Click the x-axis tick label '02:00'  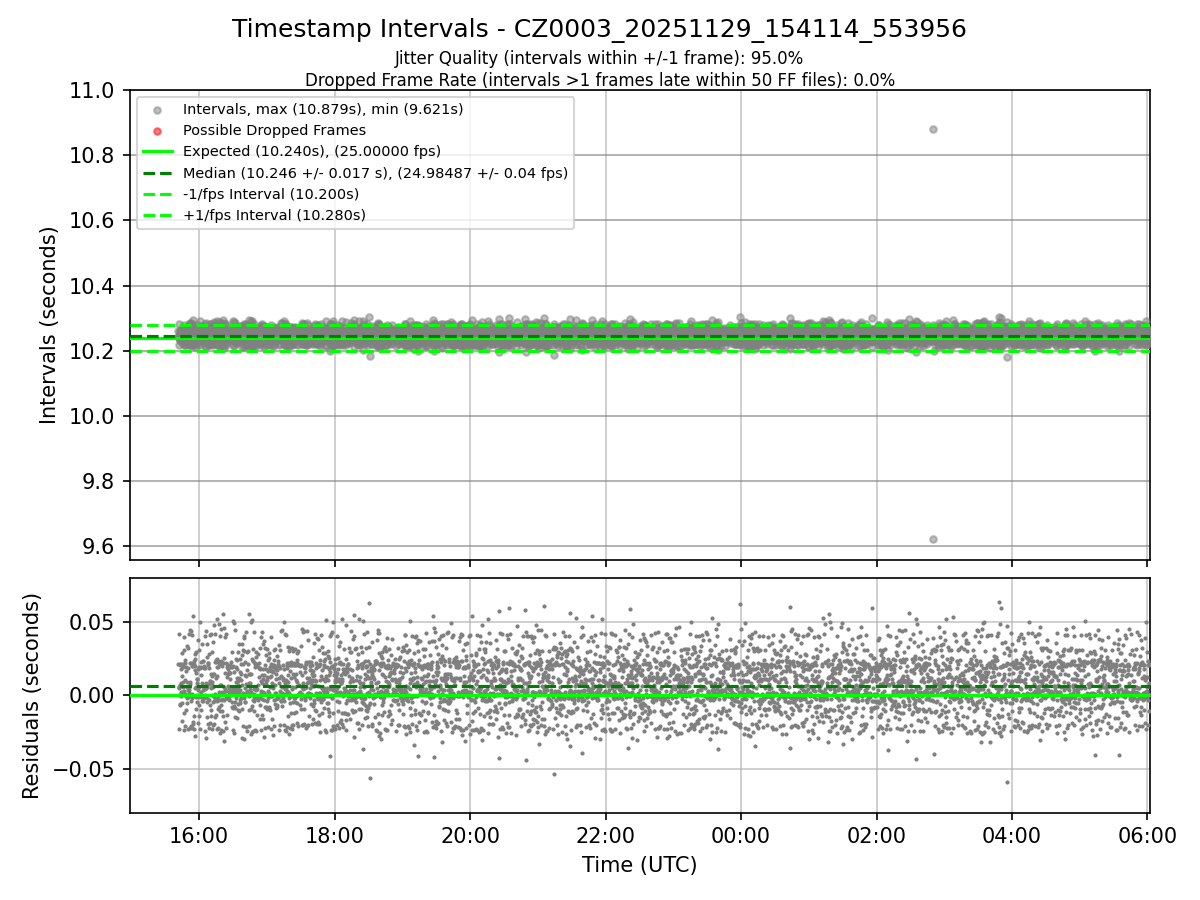click(876, 835)
